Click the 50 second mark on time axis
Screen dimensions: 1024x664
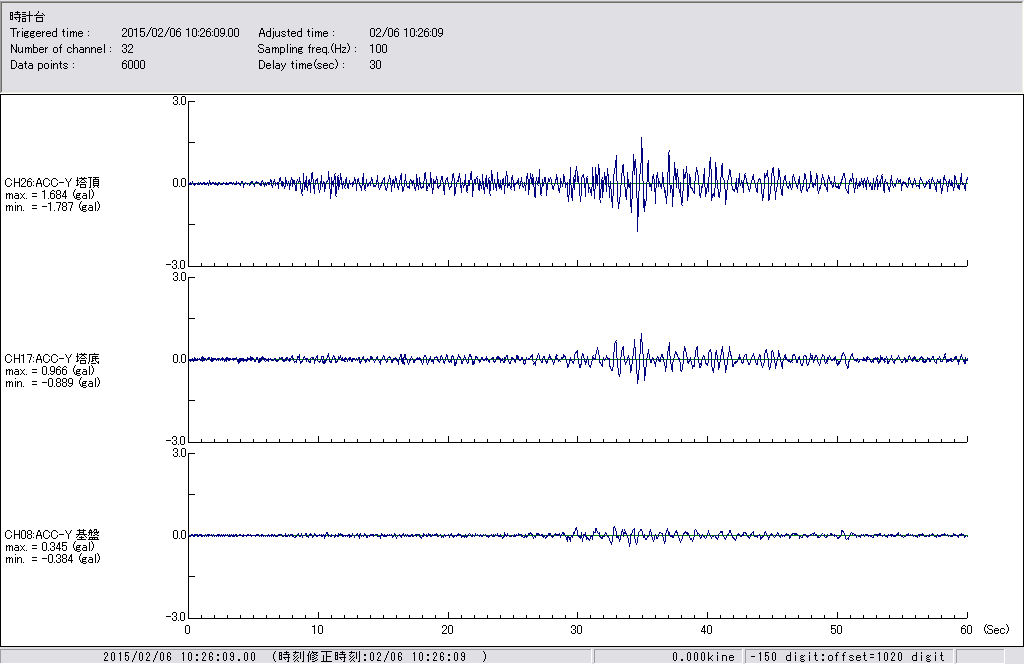coord(837,630)
